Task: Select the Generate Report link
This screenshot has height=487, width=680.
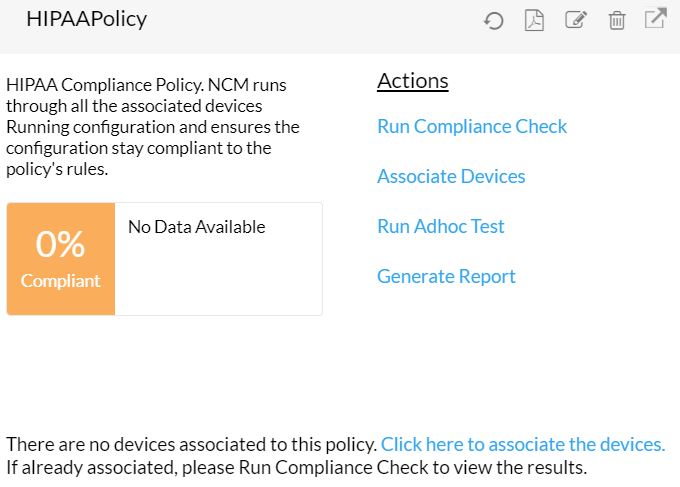Action: (446, 276)
